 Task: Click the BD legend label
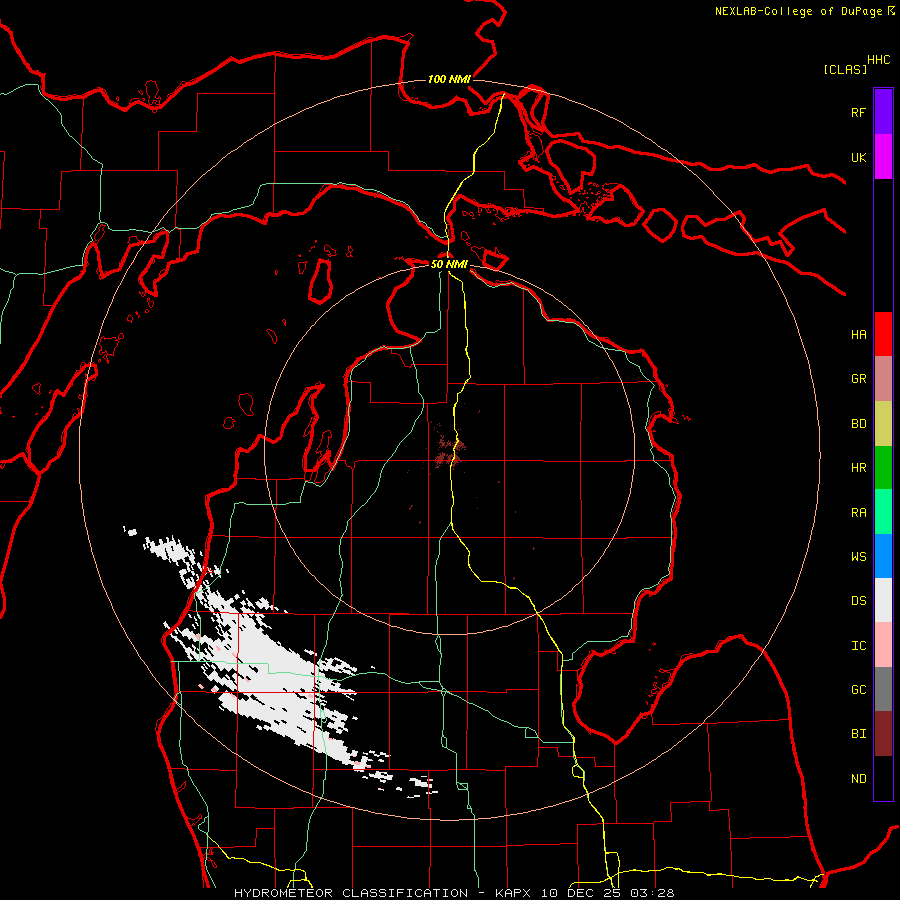pyautogui.click(x=858, y=424)
